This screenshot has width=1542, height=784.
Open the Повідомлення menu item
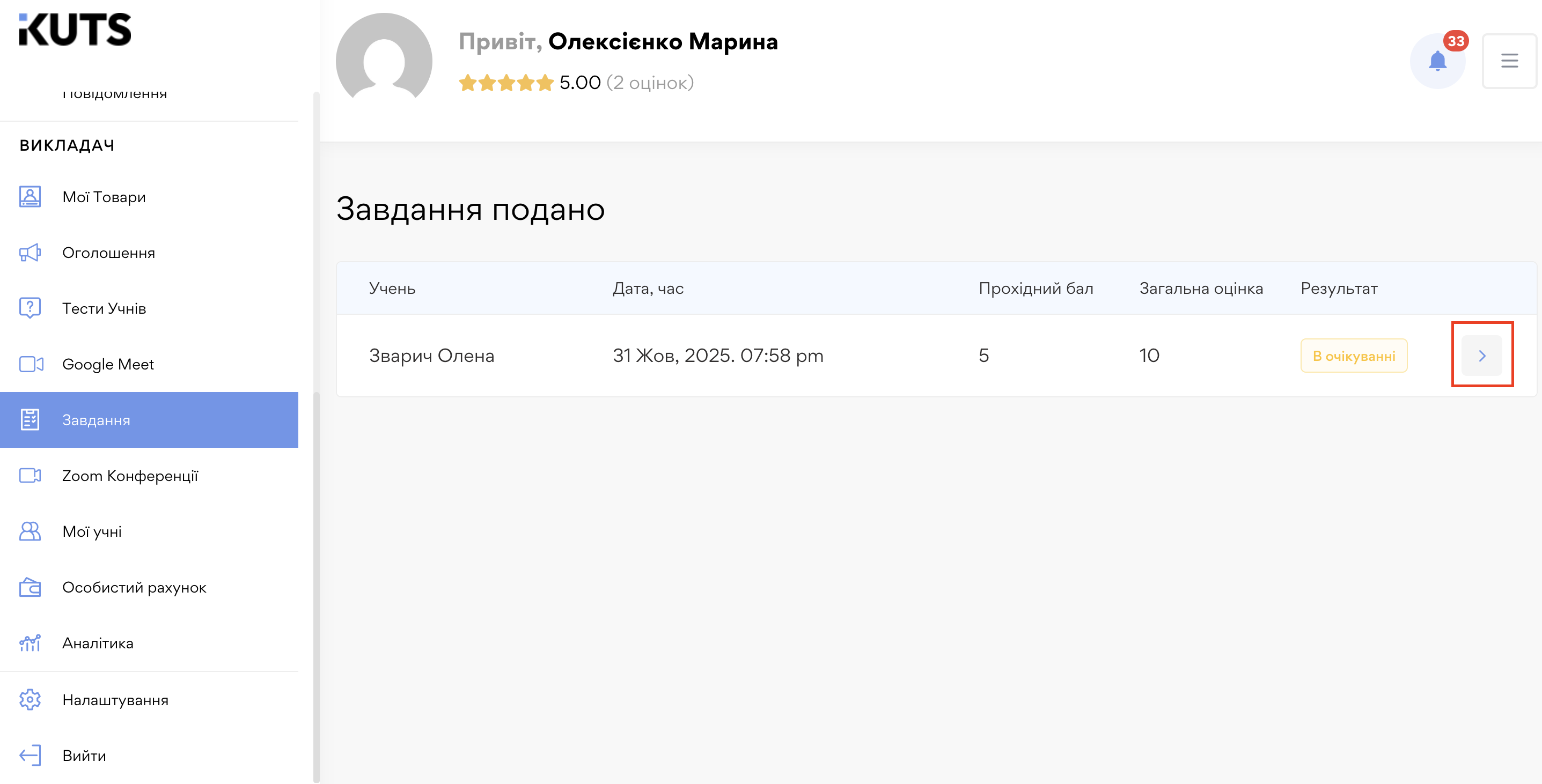[114, 93]
